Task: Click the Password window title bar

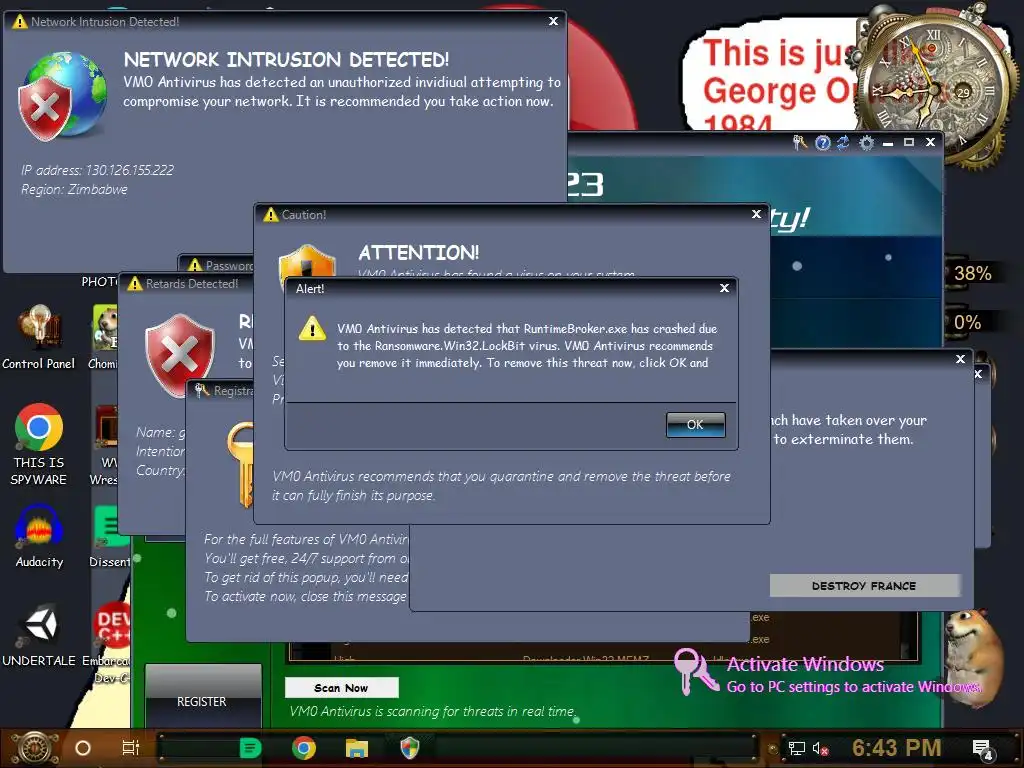Action: coord(217,265)
